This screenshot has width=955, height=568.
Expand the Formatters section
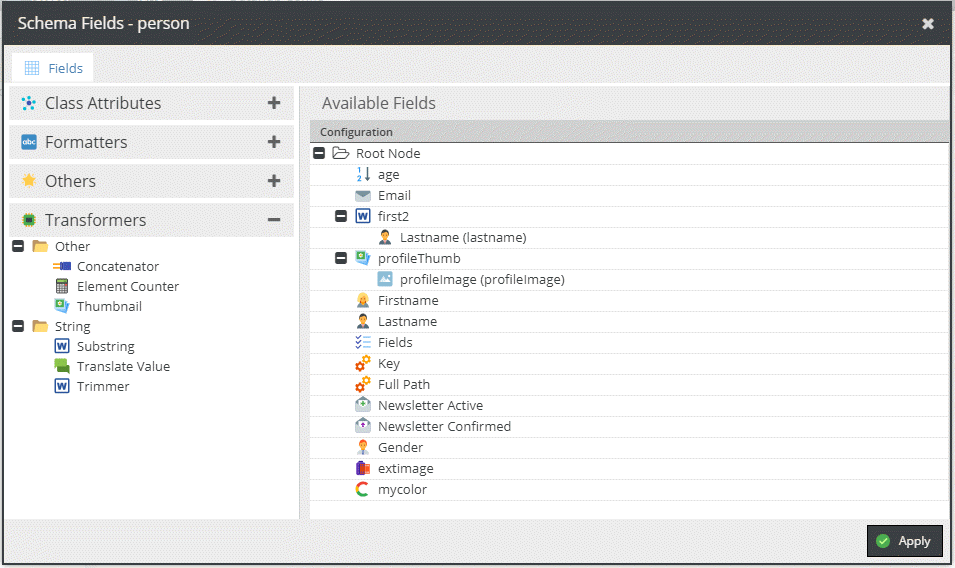pos(273,142)
